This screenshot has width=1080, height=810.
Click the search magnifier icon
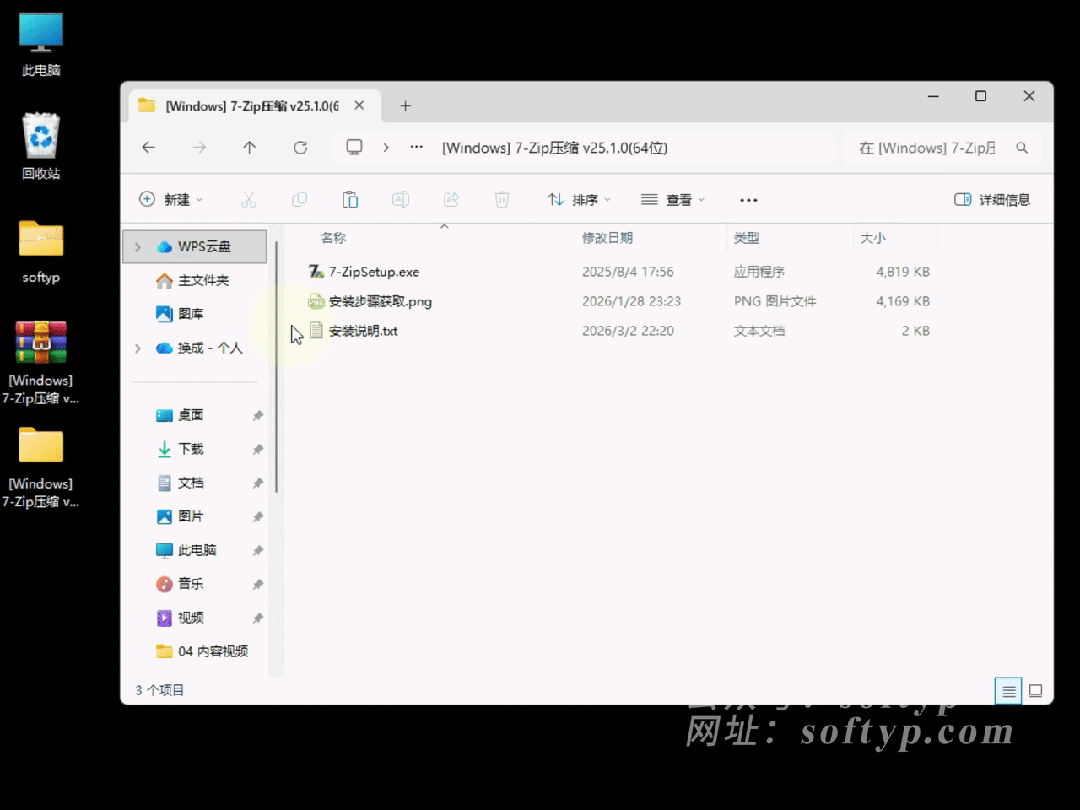pyautogui.click(x=1022, y=148)
